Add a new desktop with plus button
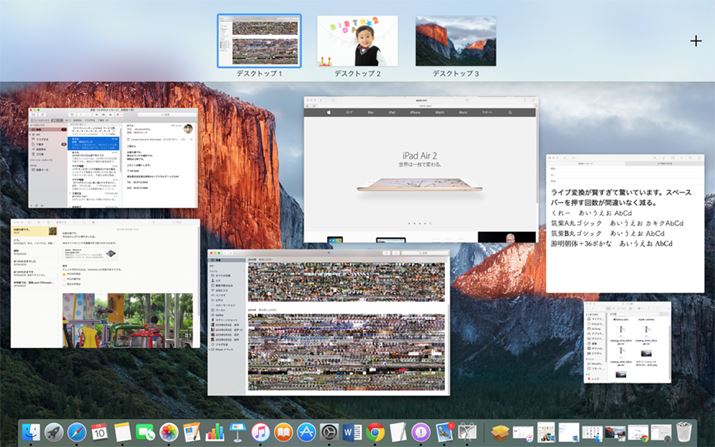The image size is (715, 447). coord(695,41)
